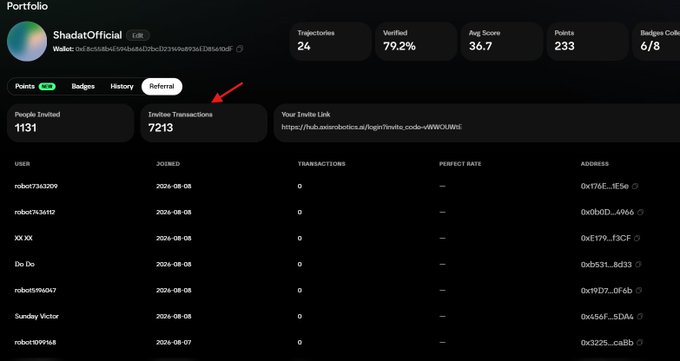The width and height of the screenshot is (680, 361).
Task: Copy address 0x19D7...0F6b
Action: pos(639,290)
